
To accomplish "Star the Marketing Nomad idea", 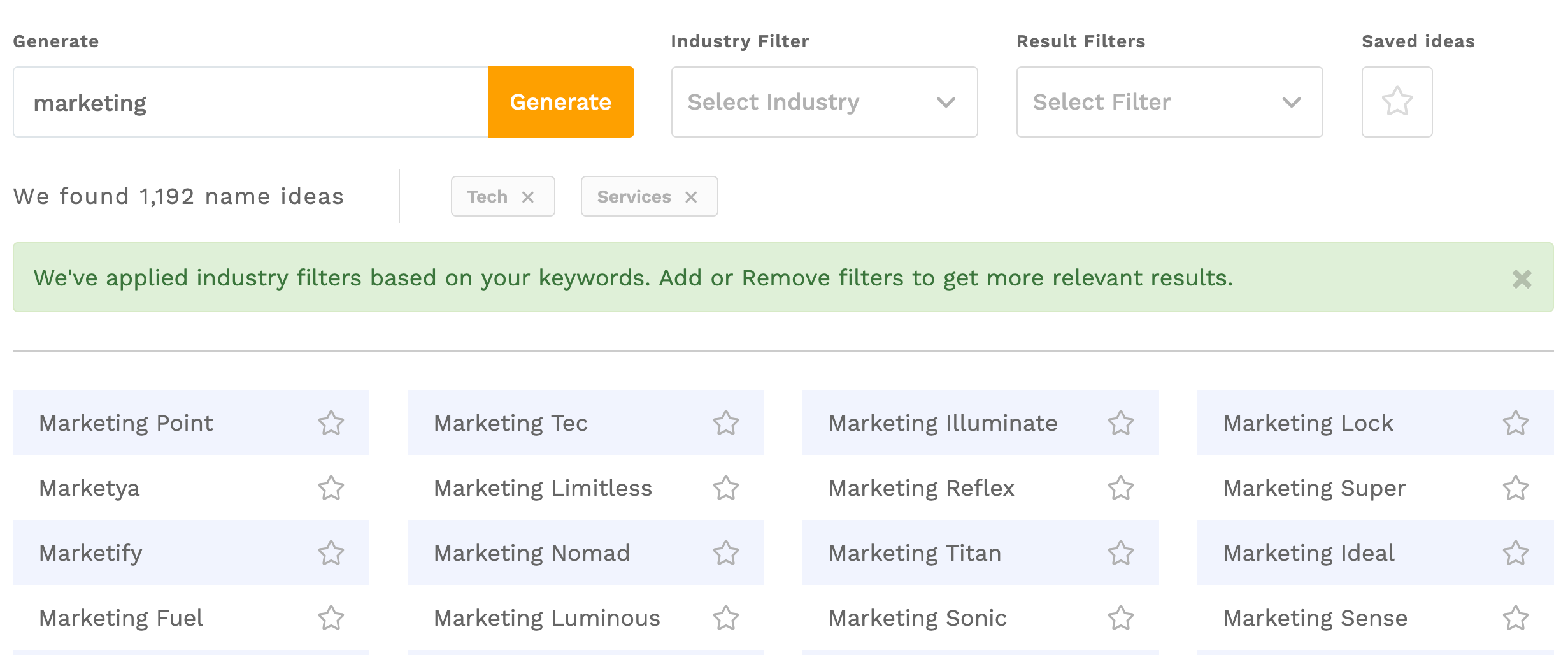I will [726, 553].
